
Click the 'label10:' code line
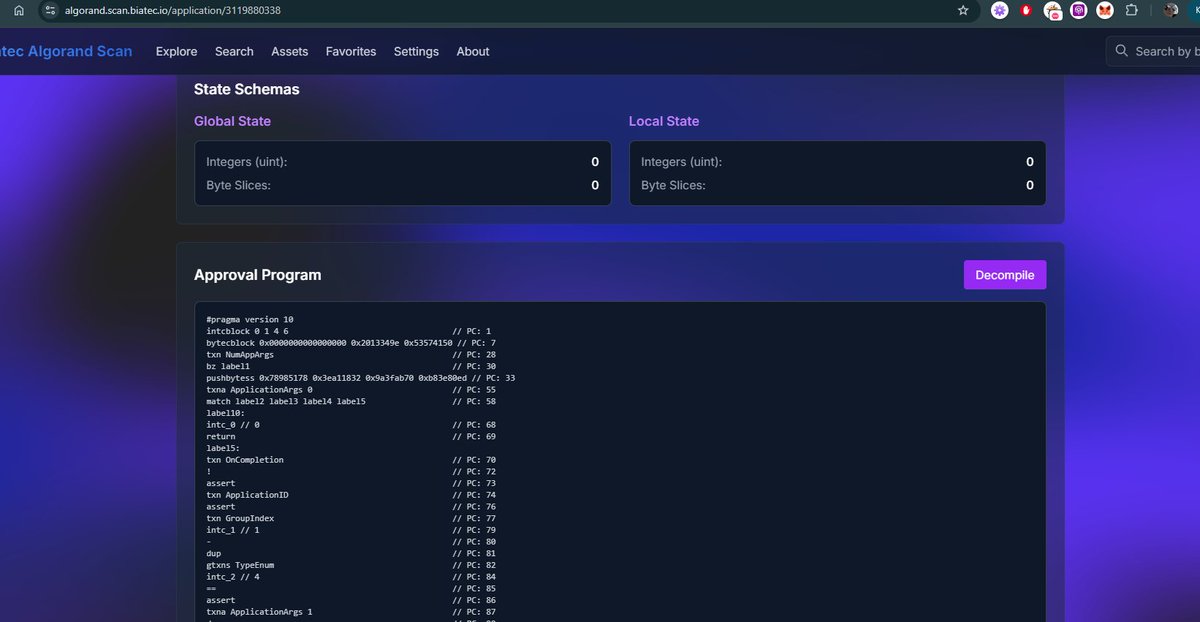point(226,413)
